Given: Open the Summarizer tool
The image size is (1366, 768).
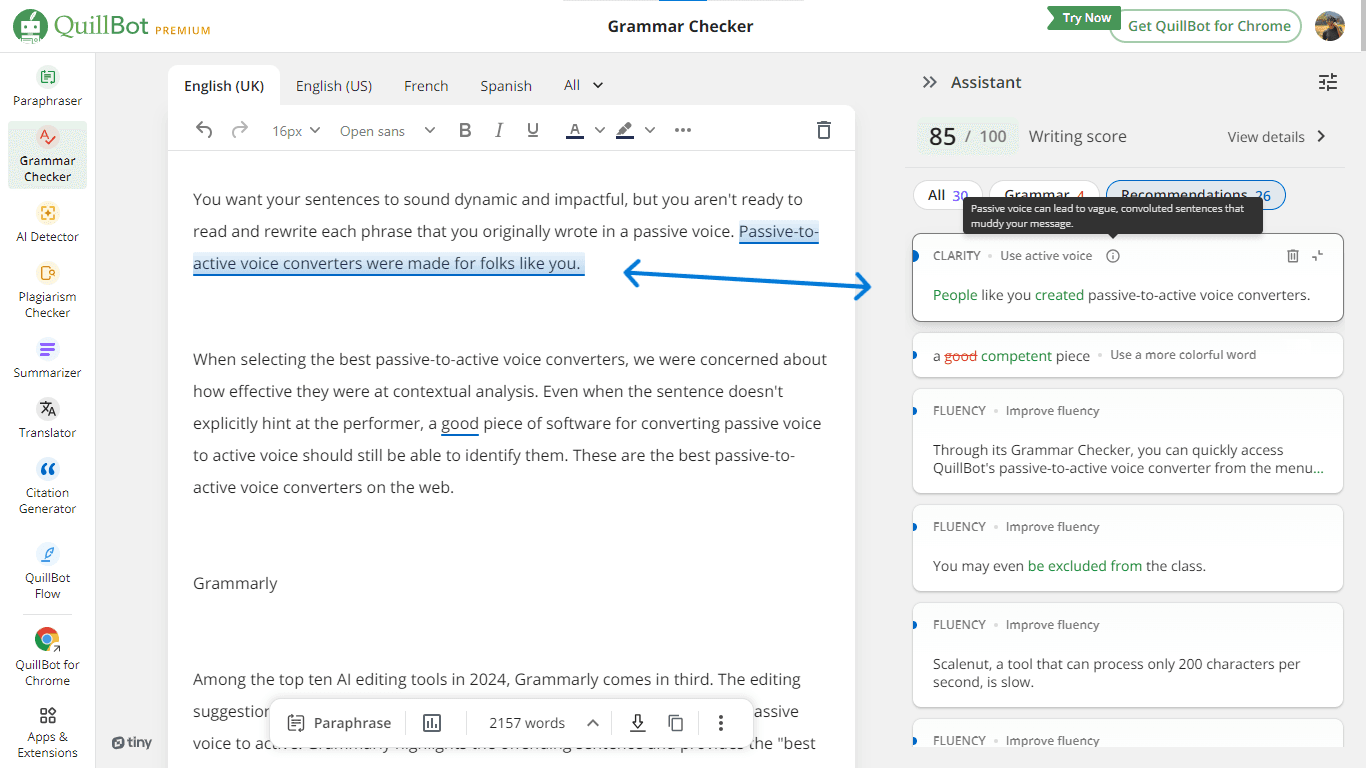Looking at the screenshot, I should [x=47, y=358].
